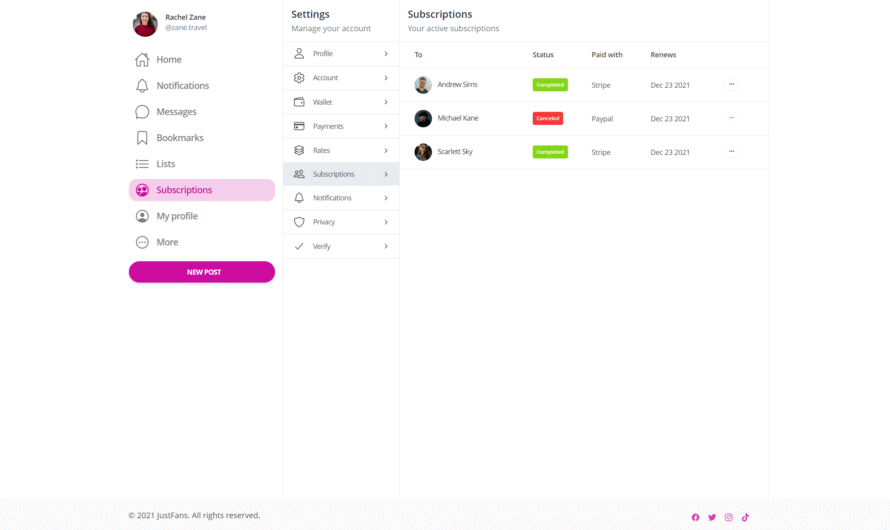Click Michael Kane's avatar thumbnail
Screen dimensions: 890x530
pos(423,118)
